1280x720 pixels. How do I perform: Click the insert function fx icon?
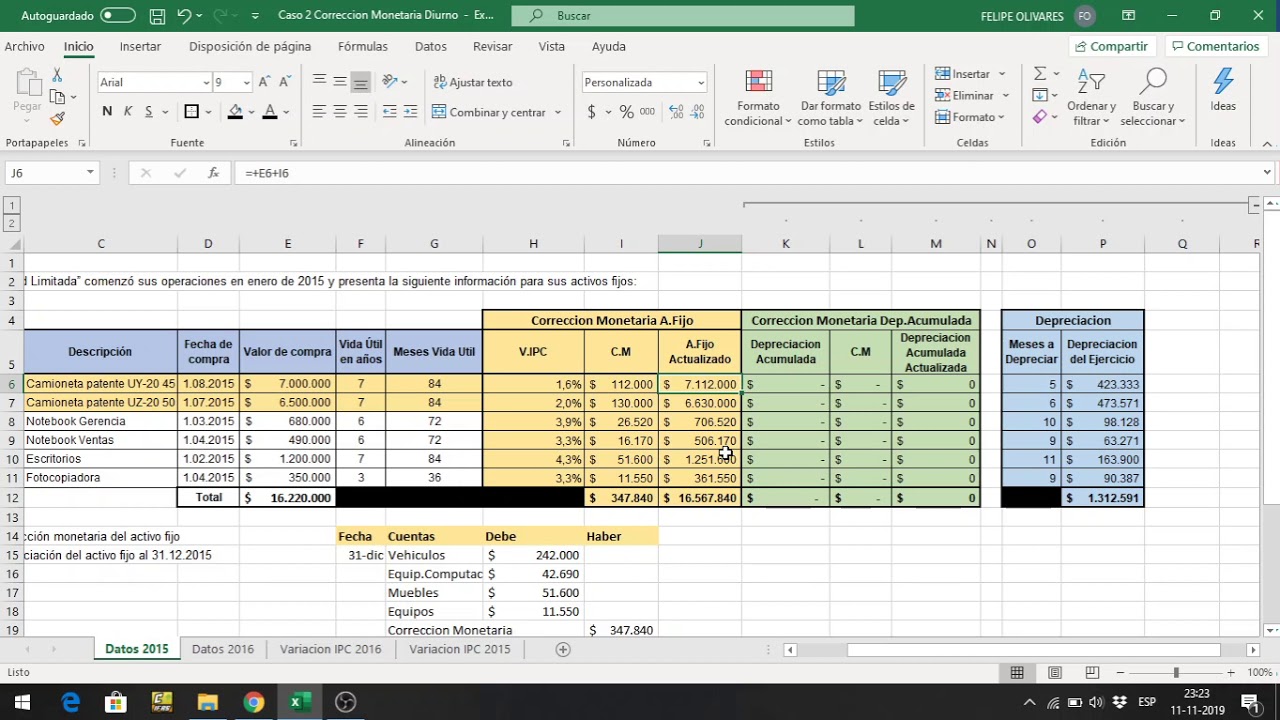[213, 173]
